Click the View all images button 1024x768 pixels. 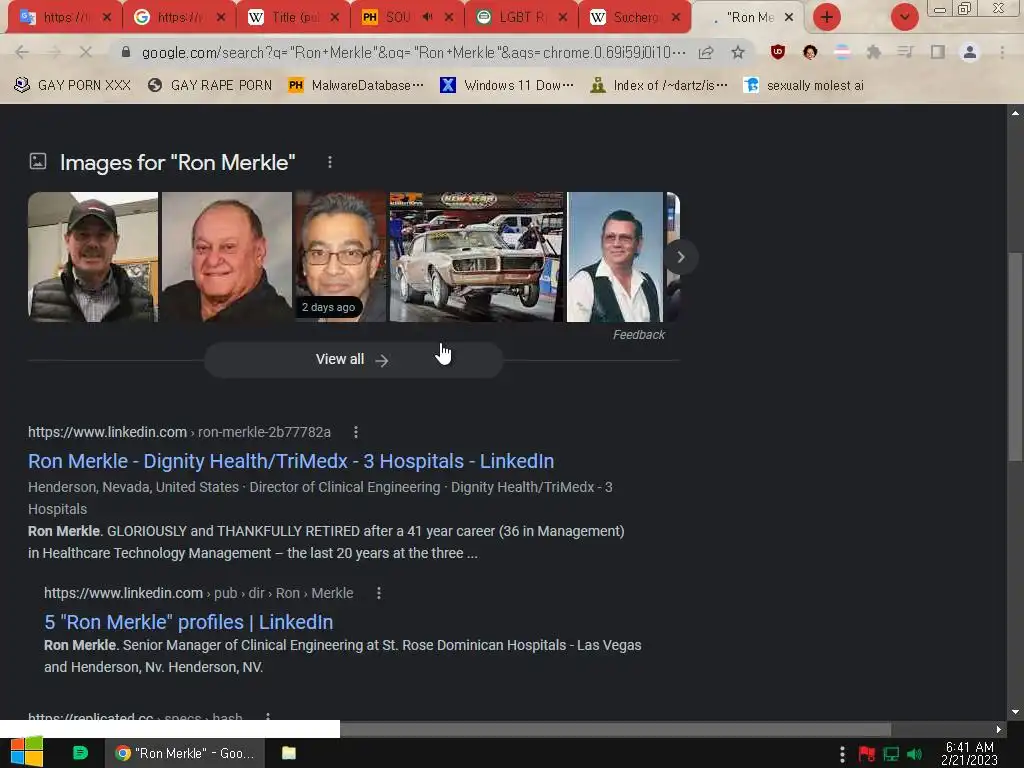[x=353, y=360]
